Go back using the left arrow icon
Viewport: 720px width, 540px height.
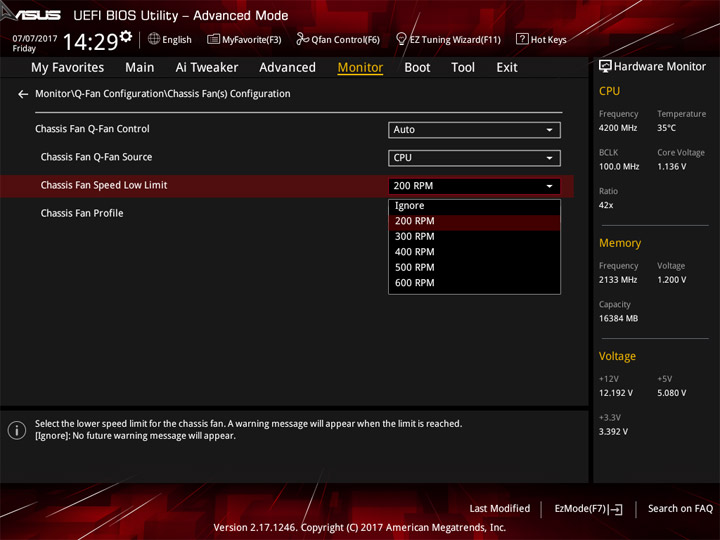pos(23,94)
